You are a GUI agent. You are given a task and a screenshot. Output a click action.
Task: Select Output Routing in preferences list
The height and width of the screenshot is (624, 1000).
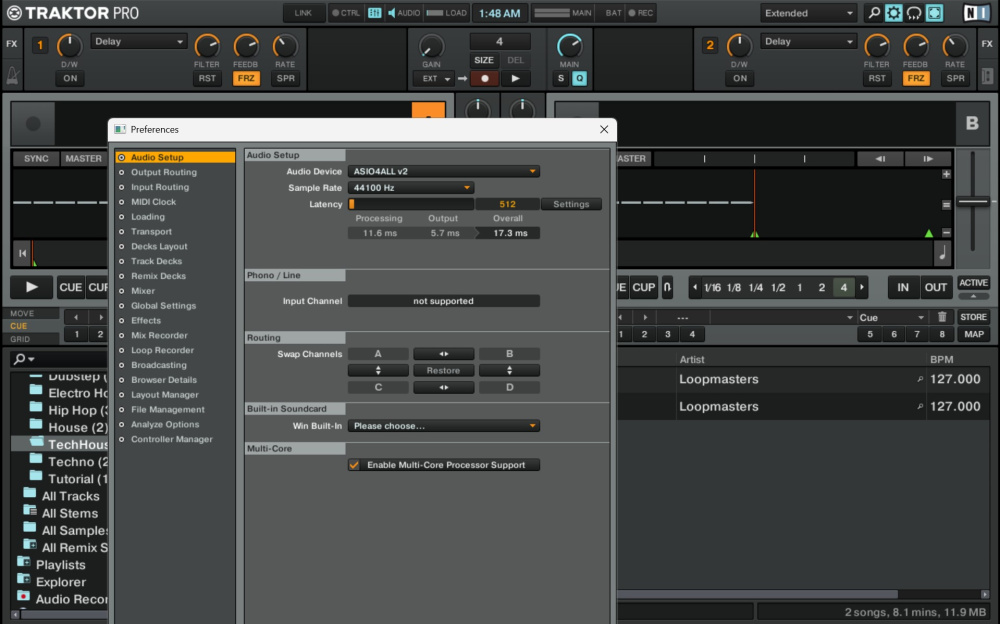(164, 172)
